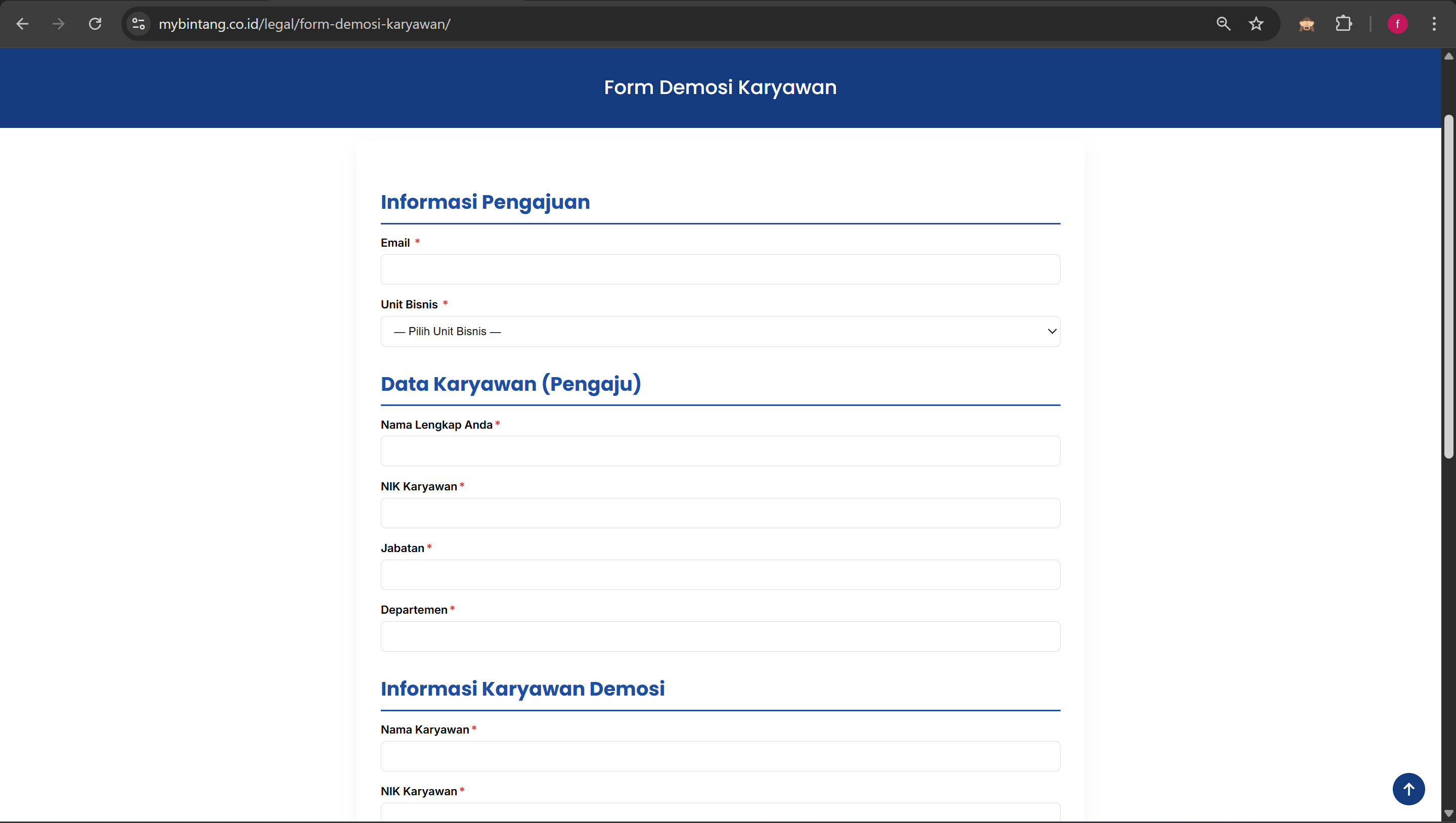Click the zoom magnifier icon in address bar
Image resolution: width=1456 pixels, height=823 pixels.
tap(1223, 24)
